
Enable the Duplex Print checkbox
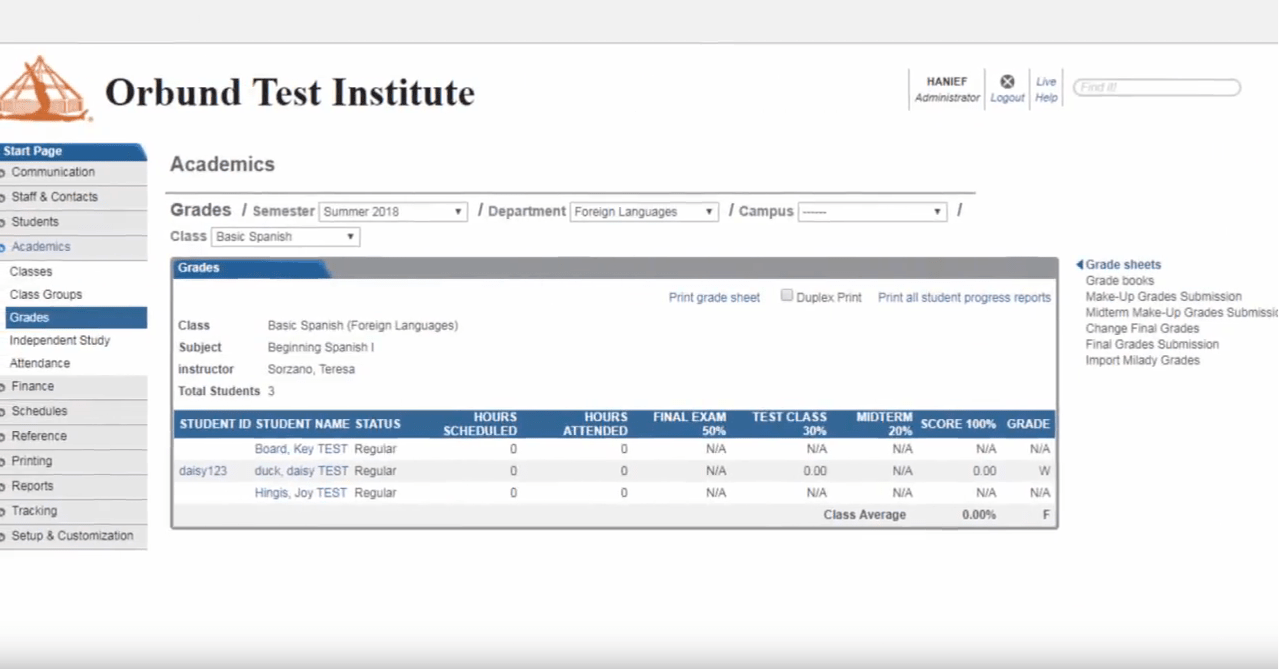[x=787, y=295]
